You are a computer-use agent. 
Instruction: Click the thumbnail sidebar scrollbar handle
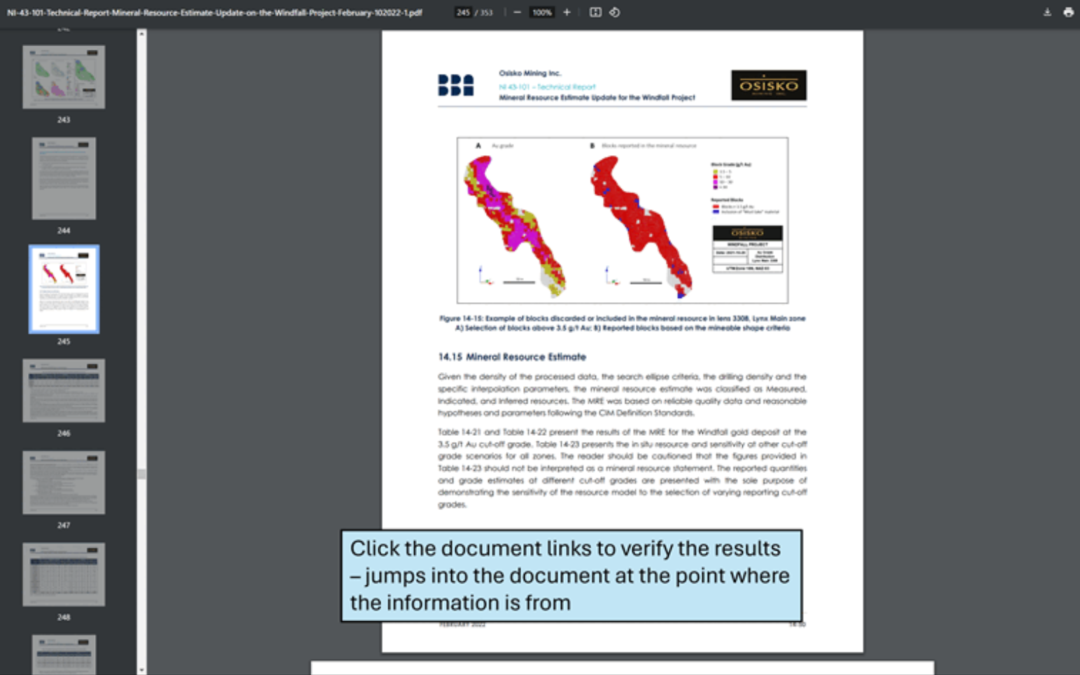141,473
